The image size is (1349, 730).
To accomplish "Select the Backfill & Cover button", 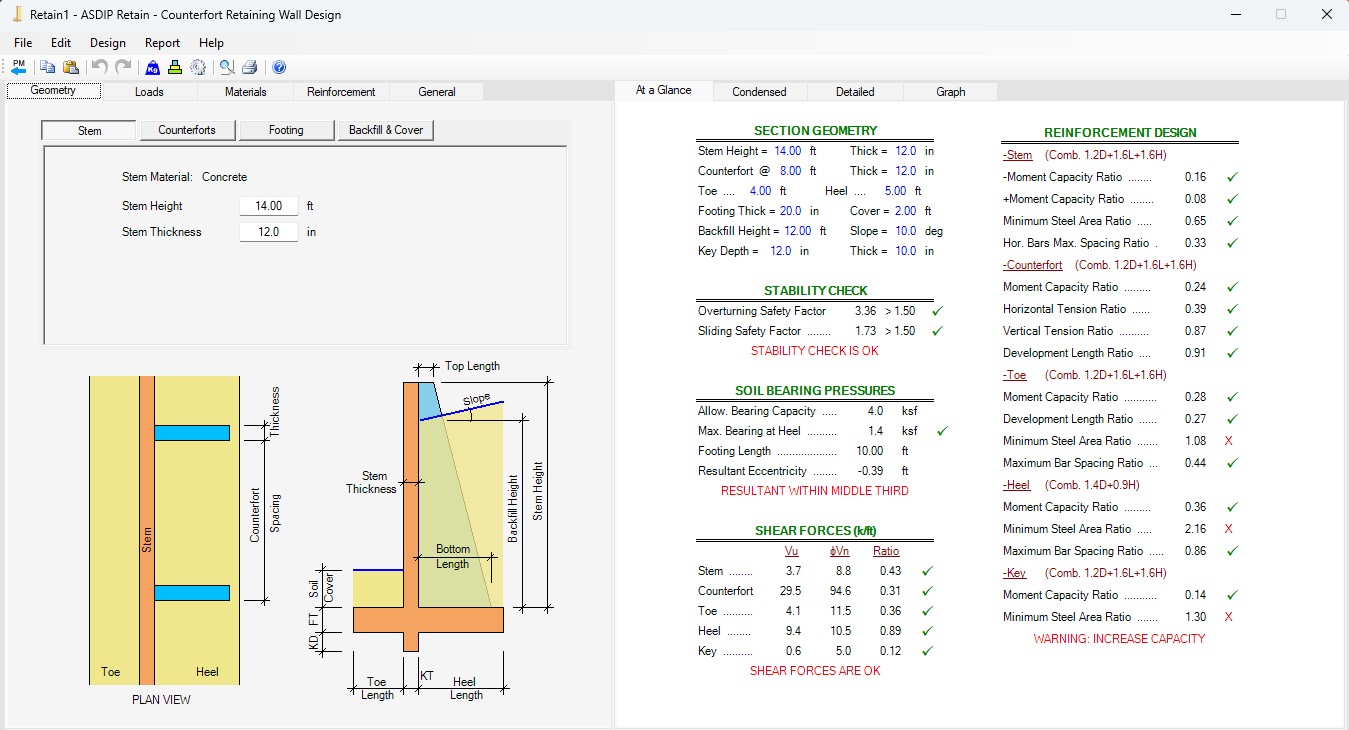I will pyautogui.click(x=386, y=130).
